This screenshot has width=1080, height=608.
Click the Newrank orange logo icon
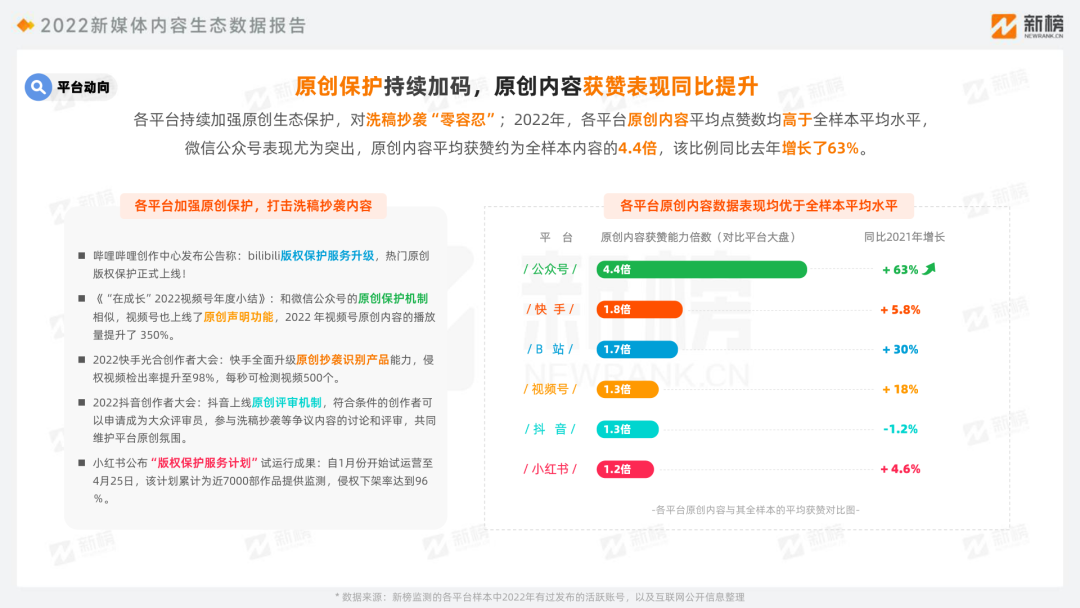point(1004,26)
